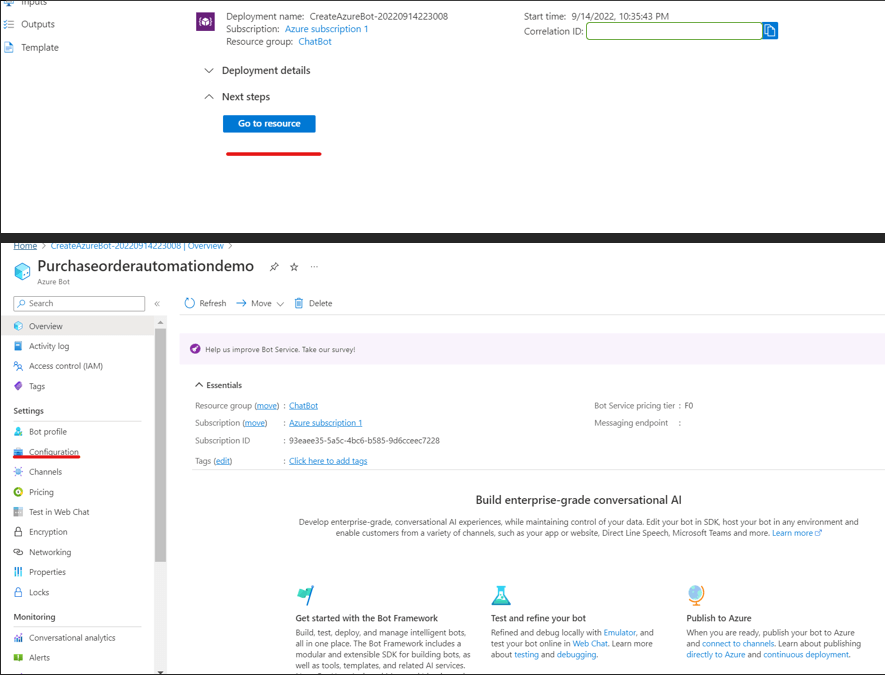
Task: Click the Bot profile icon
Action: tap(18, 432)
